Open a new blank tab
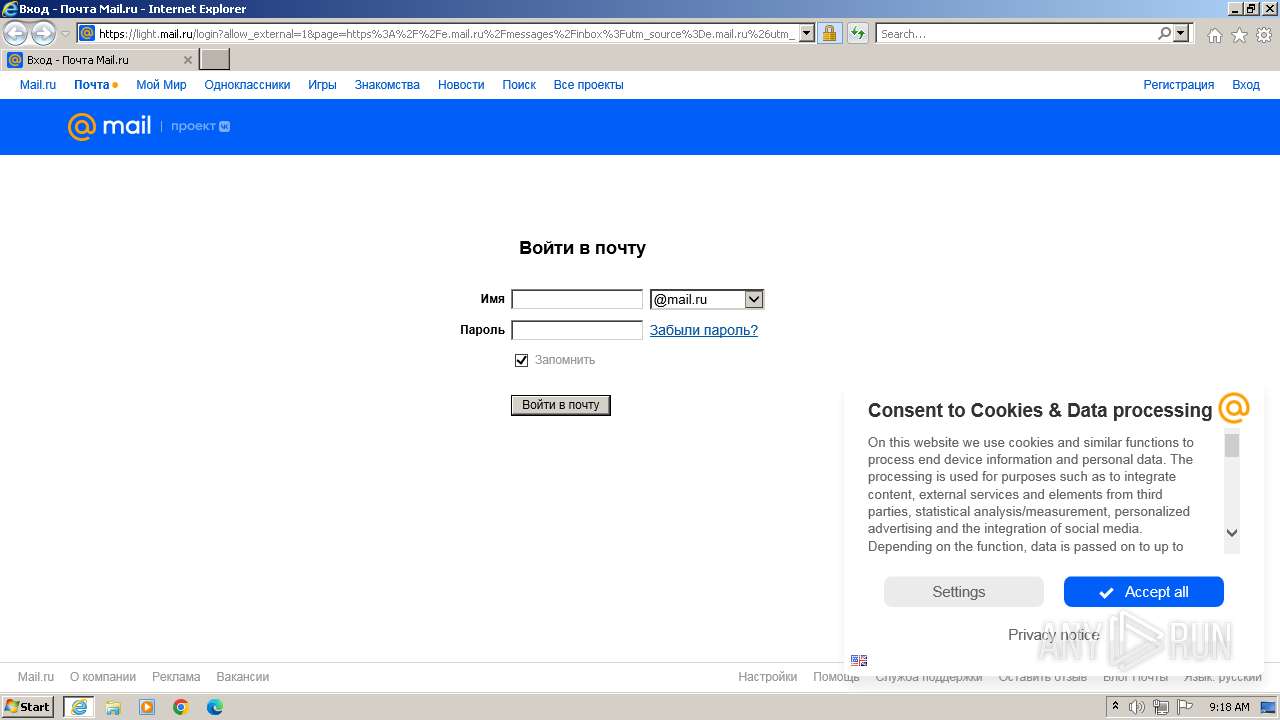Viewport: 1280px width, 720px height. (x=215, y=60)
